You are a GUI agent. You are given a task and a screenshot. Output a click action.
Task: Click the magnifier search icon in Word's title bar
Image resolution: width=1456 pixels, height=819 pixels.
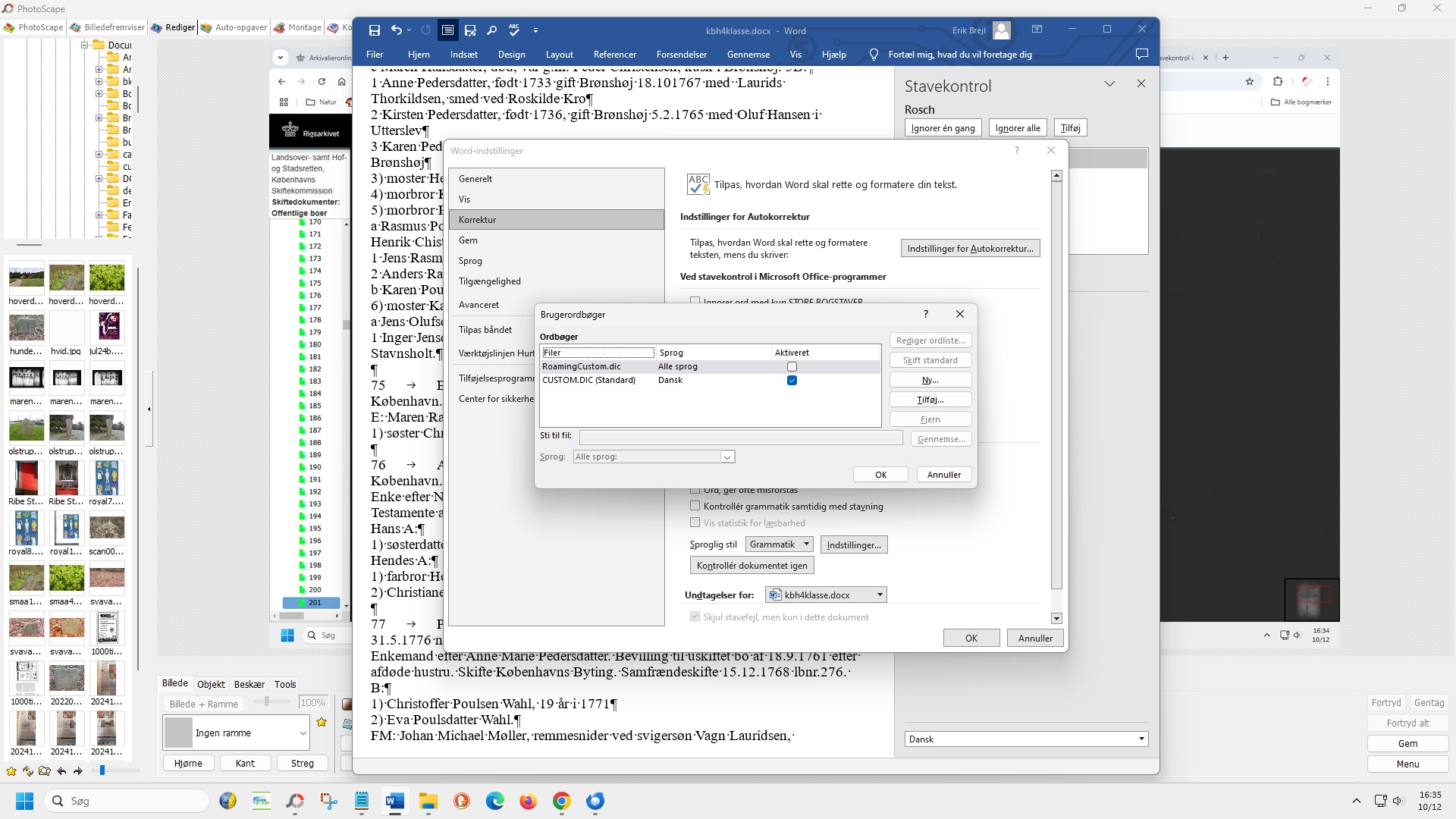492,30
